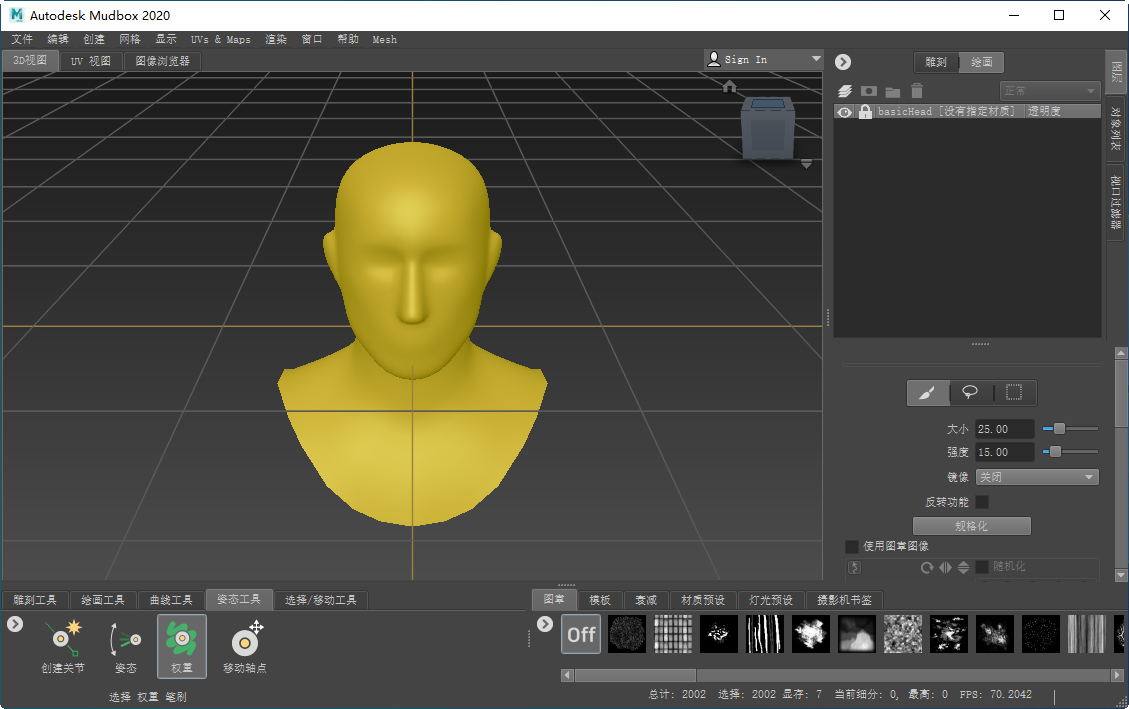The width and height of the screenshot is (1129, 709).
Task: Choose the rectangle marquee selection icon
Action: tap(1014, 392)
